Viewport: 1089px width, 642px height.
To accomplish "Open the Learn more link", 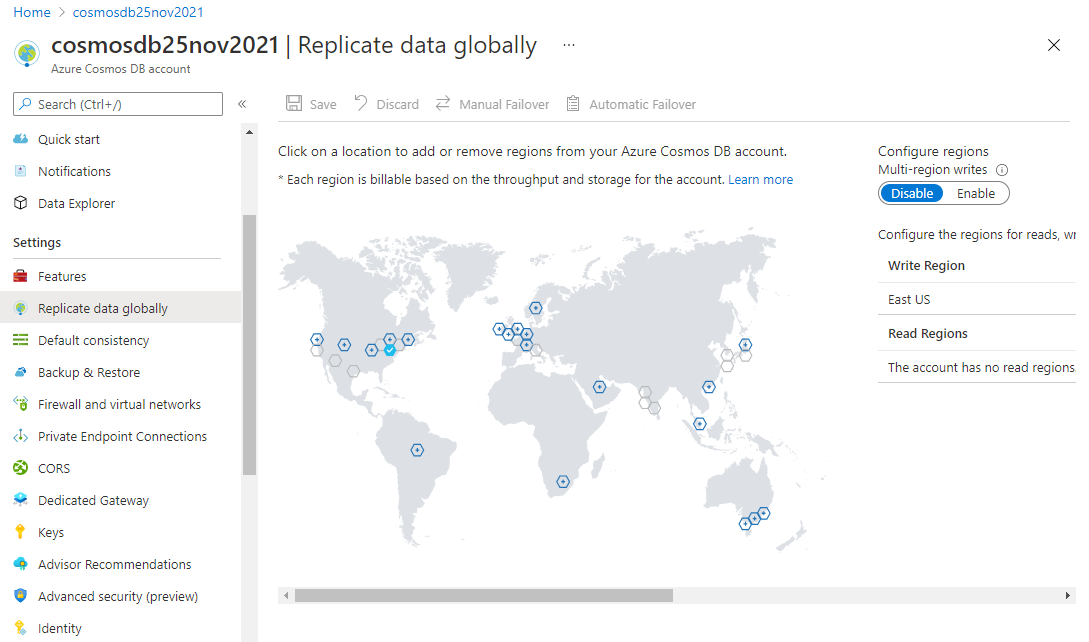I will 760,179.
